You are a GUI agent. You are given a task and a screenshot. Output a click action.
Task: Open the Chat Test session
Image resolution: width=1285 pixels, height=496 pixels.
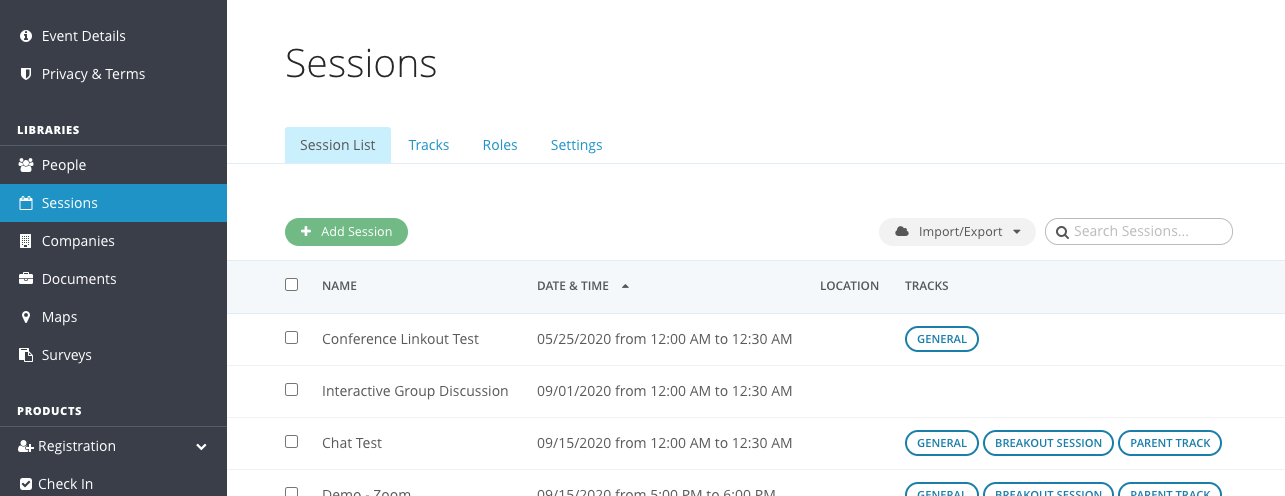click(352, 443)
